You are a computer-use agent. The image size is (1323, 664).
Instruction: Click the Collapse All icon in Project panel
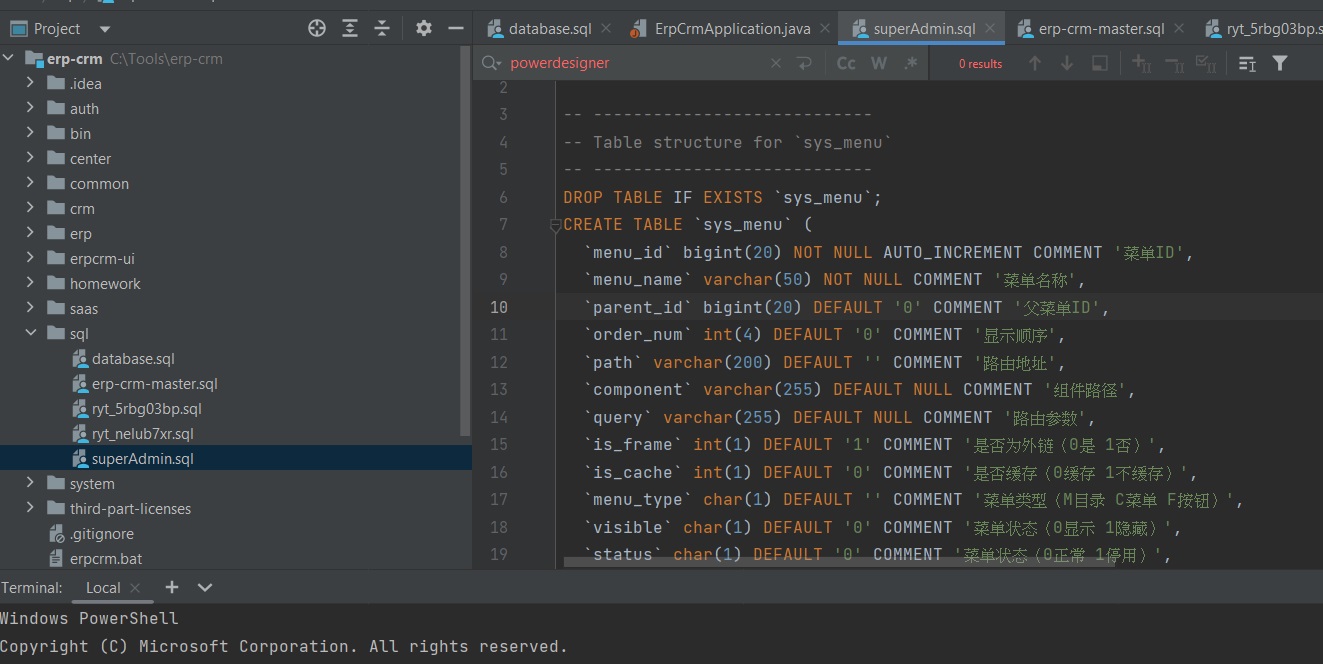click(x=382, y=29)
